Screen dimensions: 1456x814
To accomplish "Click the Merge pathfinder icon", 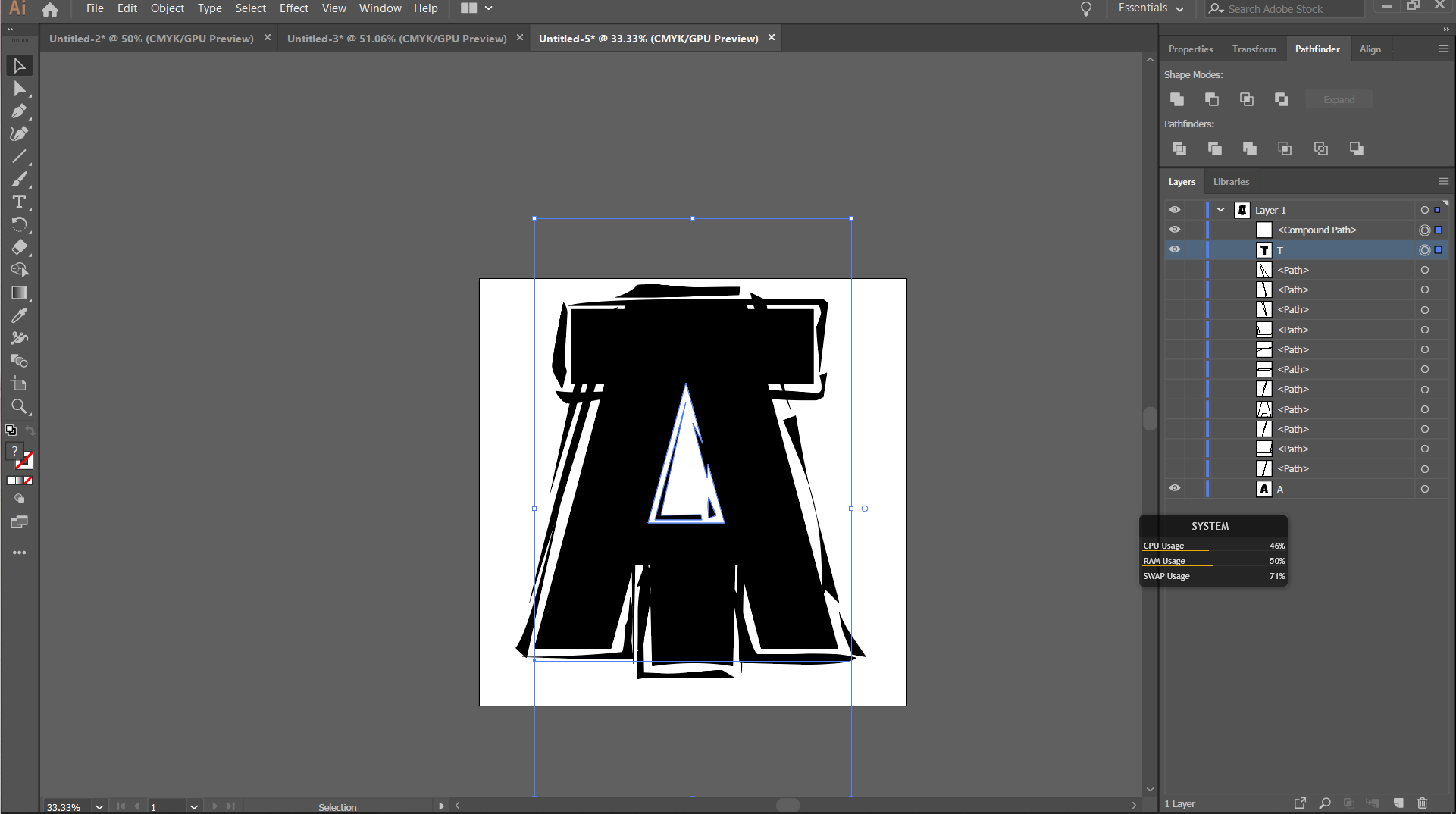I will pos(1250,149).
